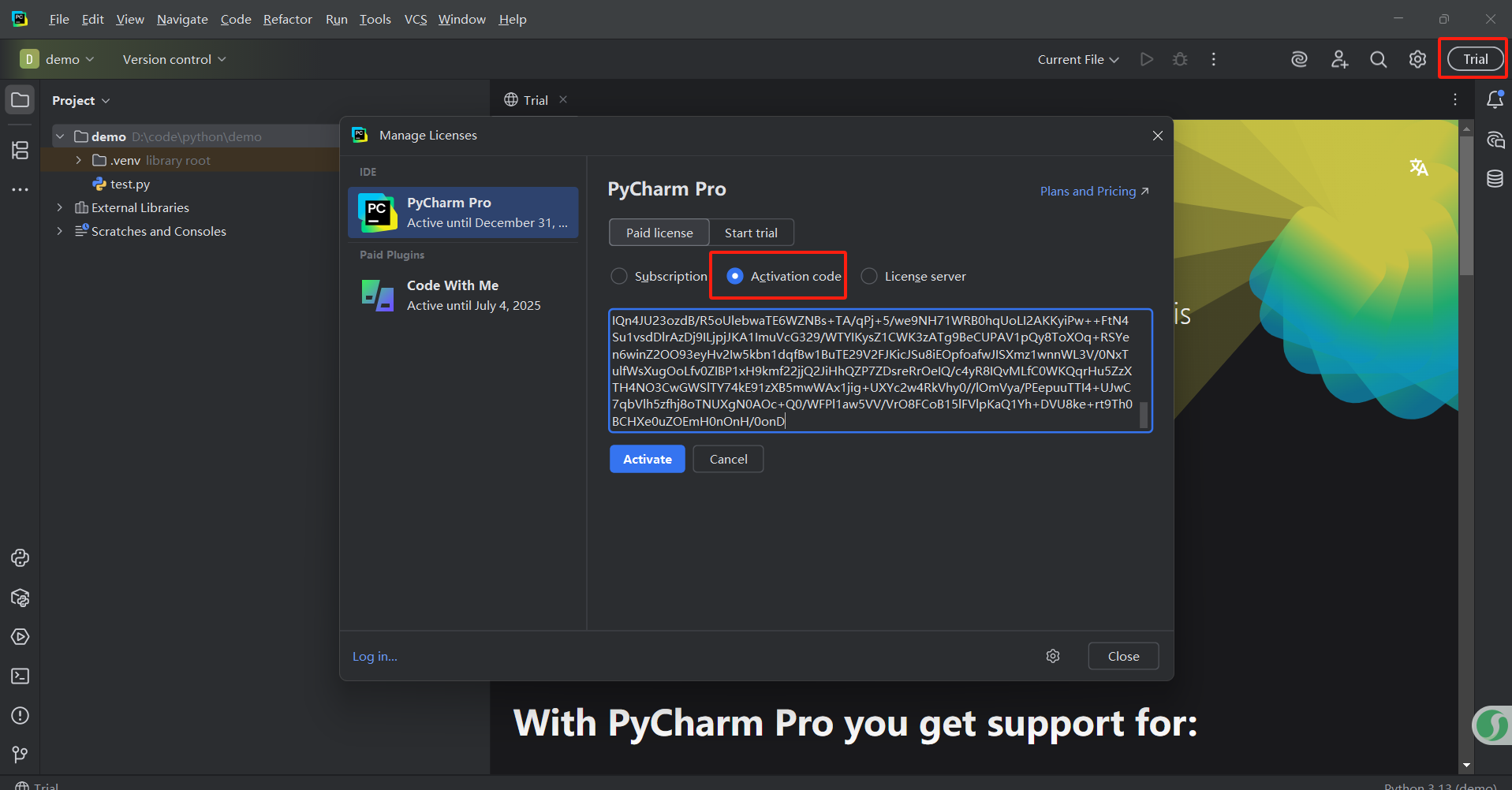The width and height of the screenshot is (1512, 790).
Task: Open the Database tool window icon
Action: click(x=1495, y=179)
